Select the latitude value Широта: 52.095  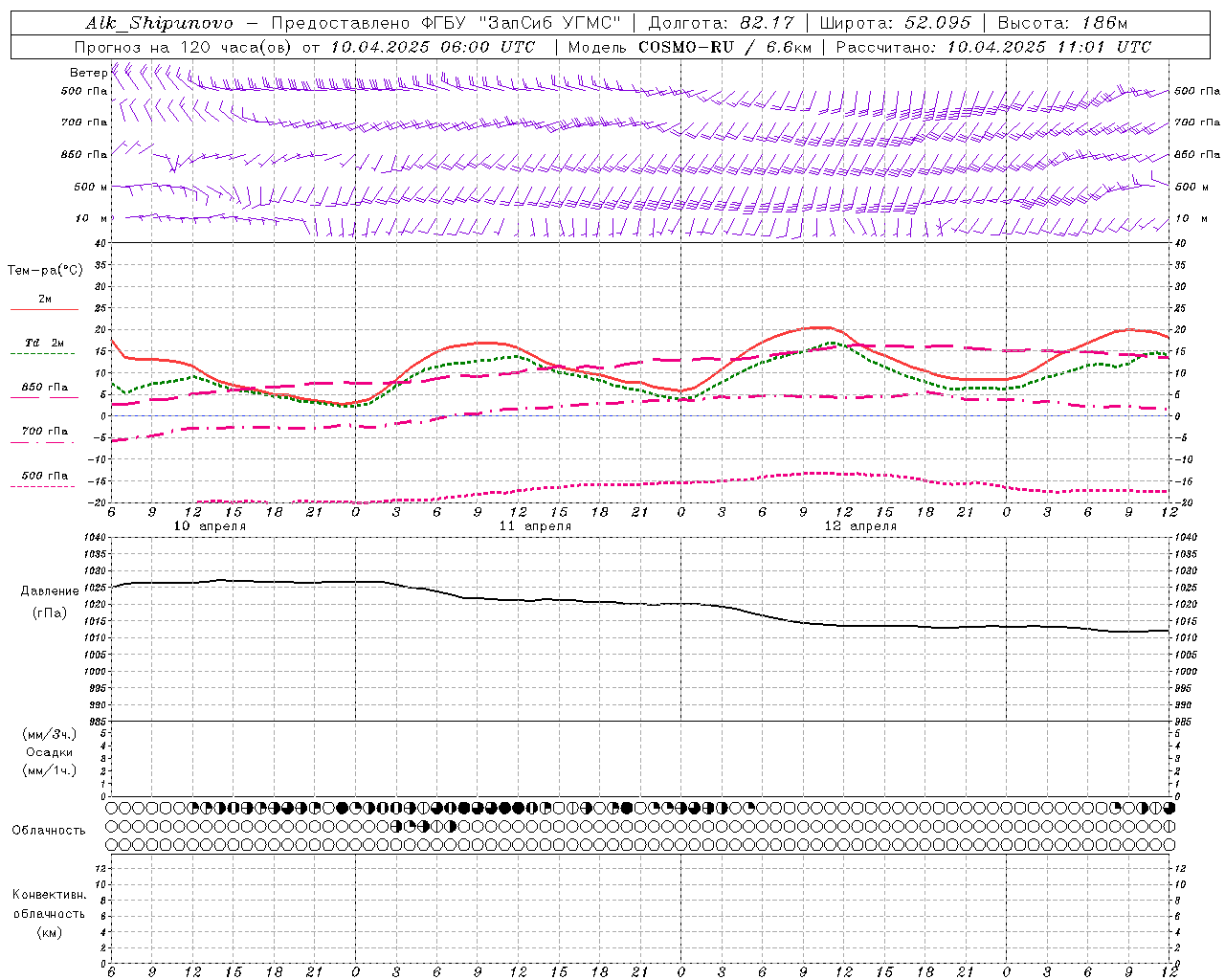896,23
